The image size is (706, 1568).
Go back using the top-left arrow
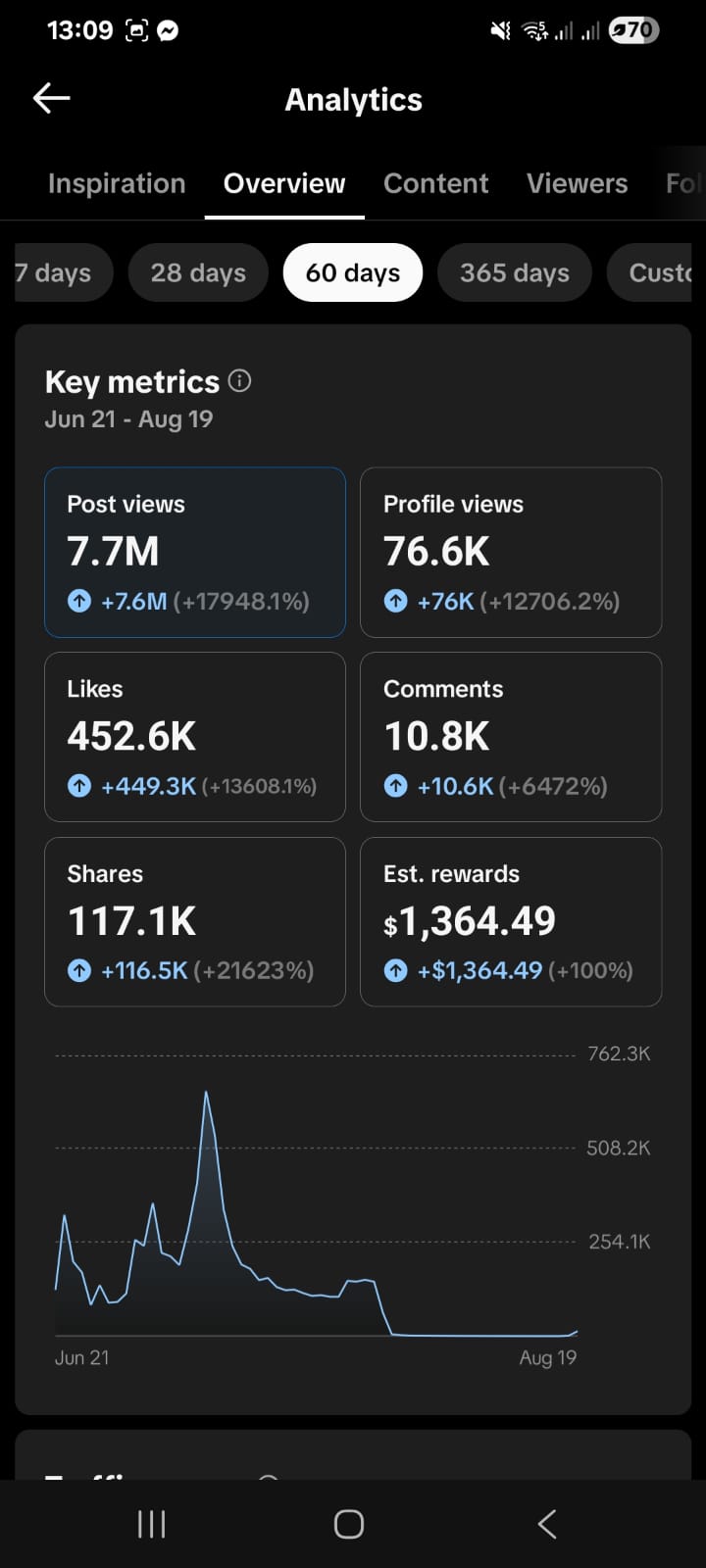(51, 98)
